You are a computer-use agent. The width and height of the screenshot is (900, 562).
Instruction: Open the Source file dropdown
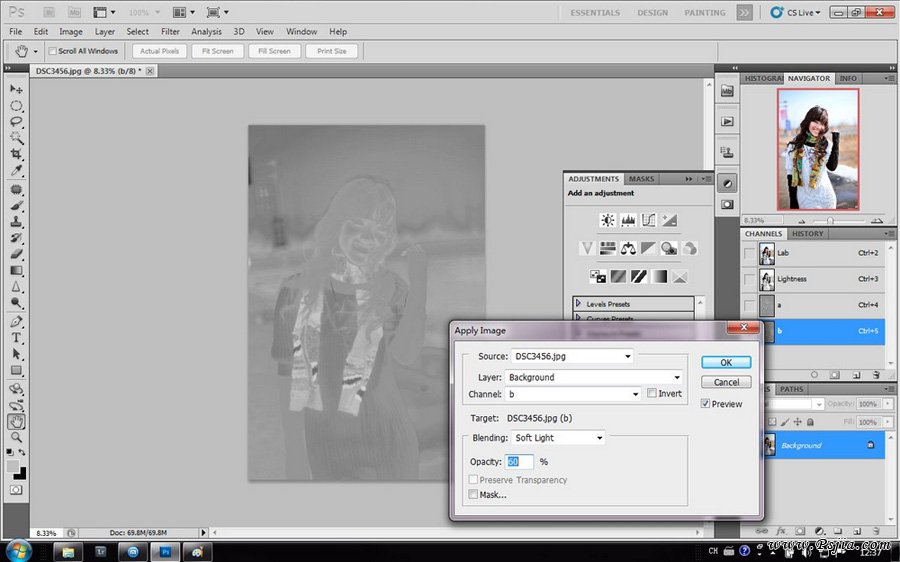point(572,356)
